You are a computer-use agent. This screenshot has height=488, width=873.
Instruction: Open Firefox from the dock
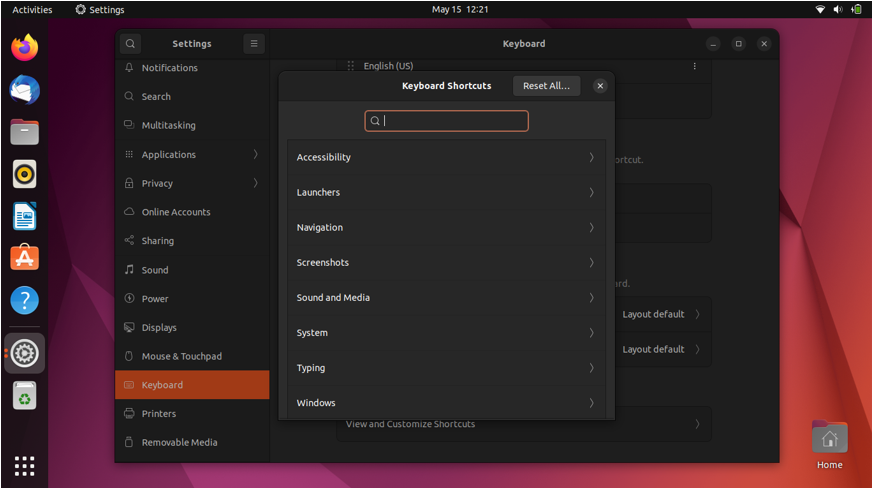[x=24, y=47]
